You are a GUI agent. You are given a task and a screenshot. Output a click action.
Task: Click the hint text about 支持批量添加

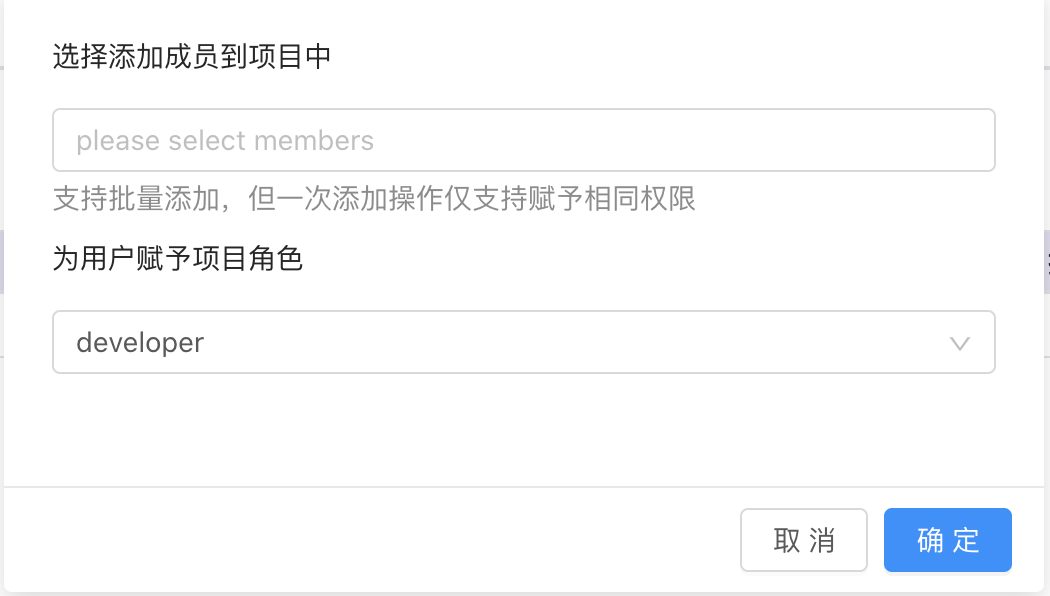[374, 199]
